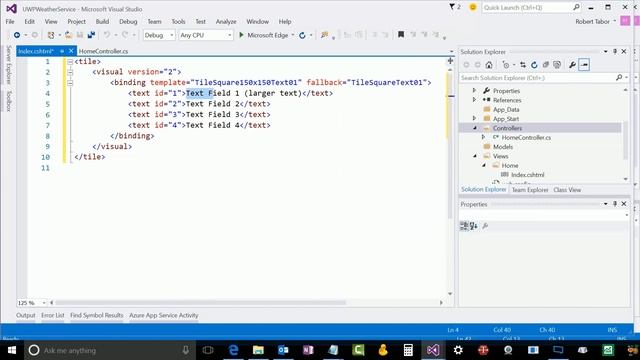Open Azure App Service Activity tab
Image resolution: width=640 pixels, height=360 pixels.
(x=164, y=315)
